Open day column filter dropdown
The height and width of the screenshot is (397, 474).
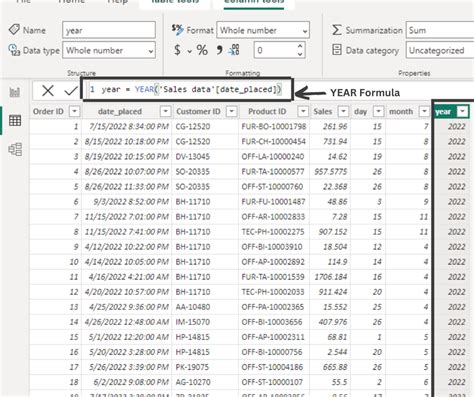click(378, 111)
